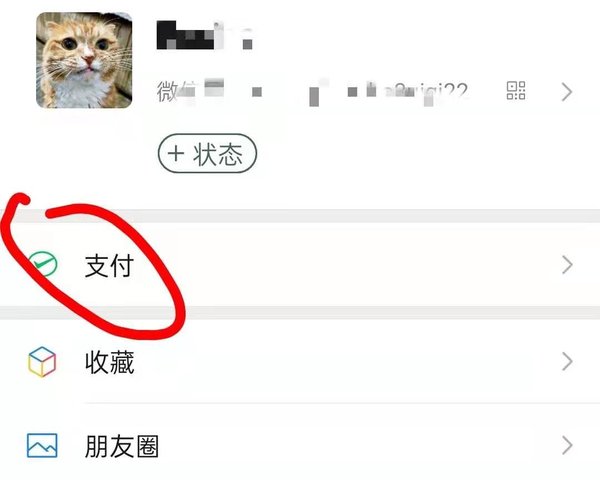Open the 收藏 menu entry label
This screenshot has width=600, height=480.
(109, 362)
